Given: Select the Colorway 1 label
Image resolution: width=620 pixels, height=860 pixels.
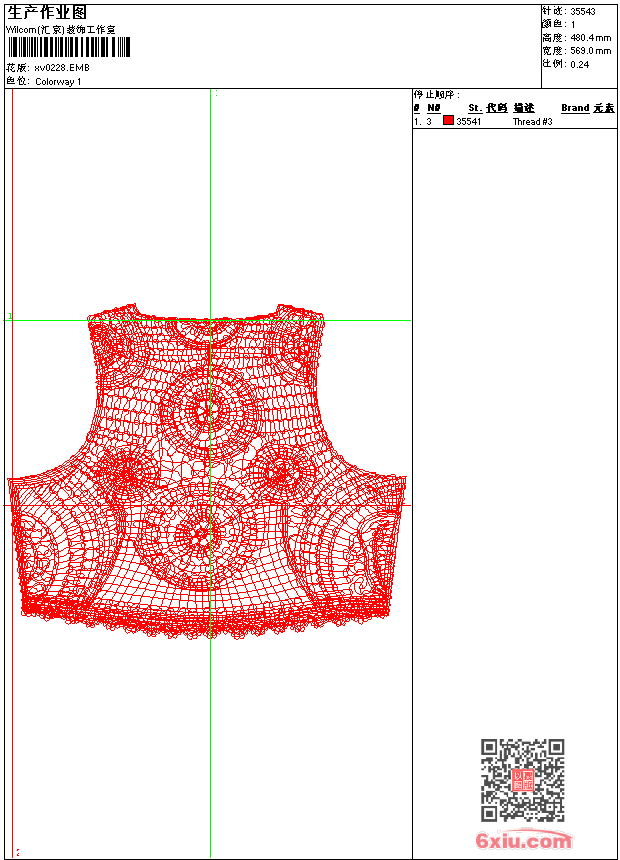Looking at the screenshot, I should click(x=58, y=82).
